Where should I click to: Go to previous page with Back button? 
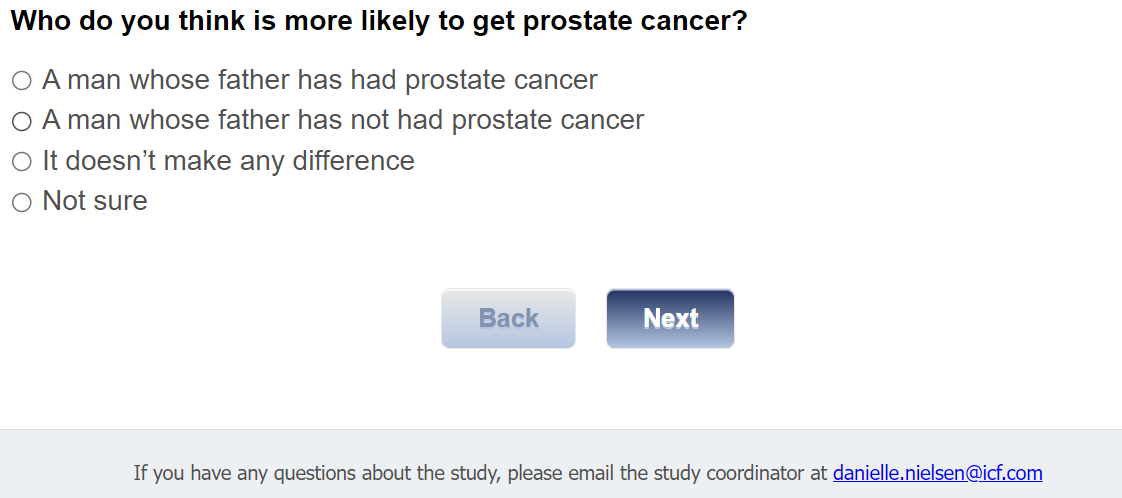coord(508,318)
